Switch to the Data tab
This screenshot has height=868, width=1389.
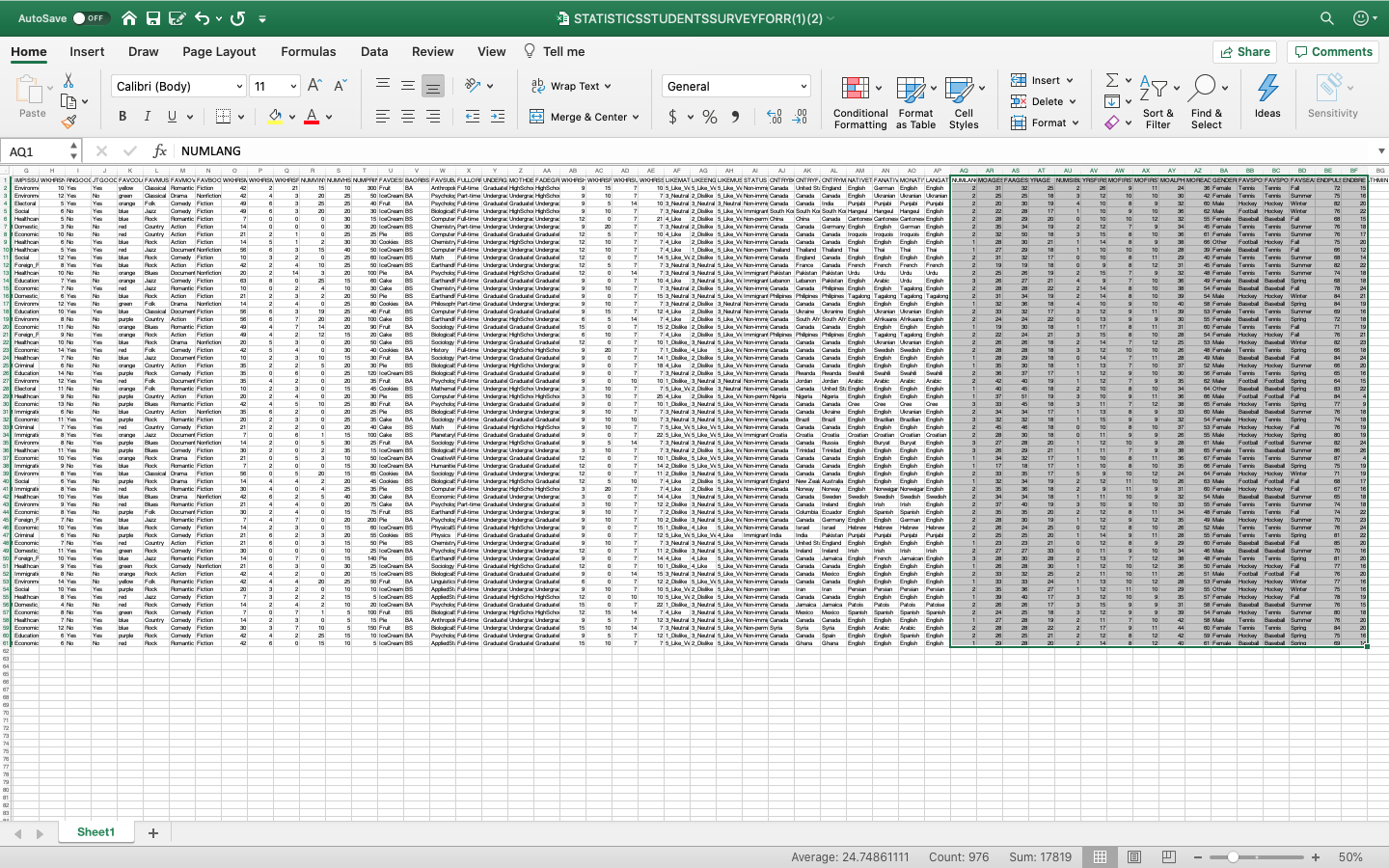point(374,52)
